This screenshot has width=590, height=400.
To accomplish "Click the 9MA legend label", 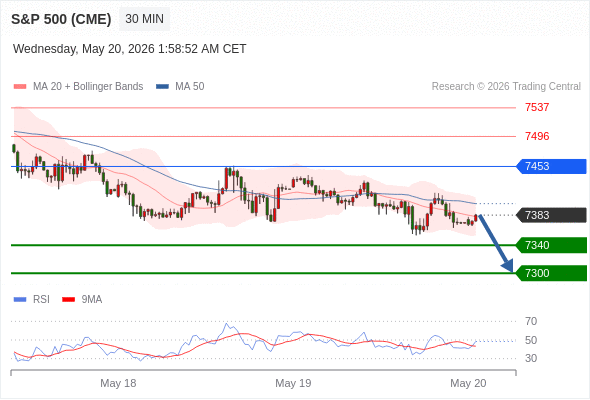I will click(91, 300).
